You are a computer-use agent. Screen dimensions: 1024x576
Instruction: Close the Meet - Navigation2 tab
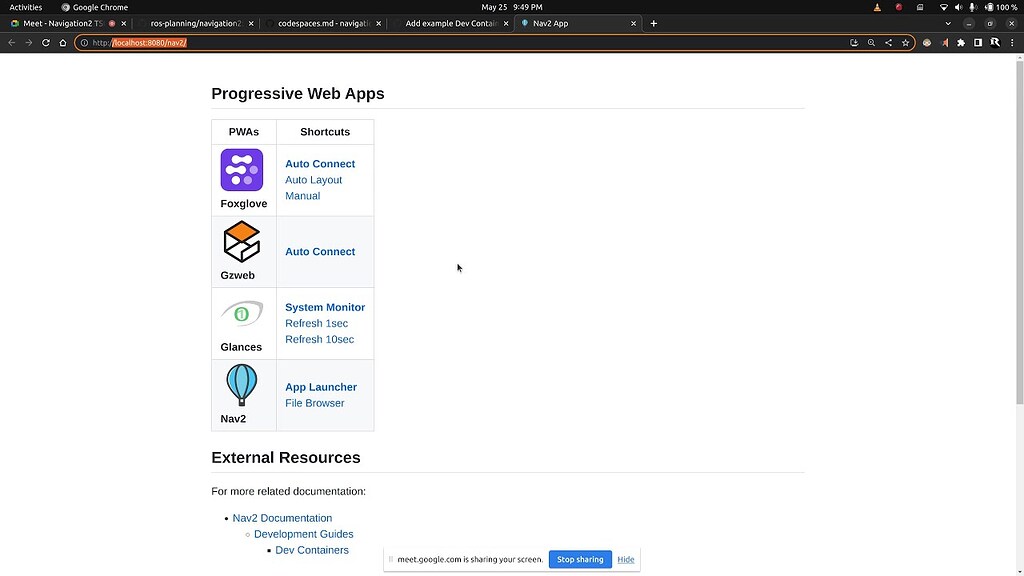123,24
